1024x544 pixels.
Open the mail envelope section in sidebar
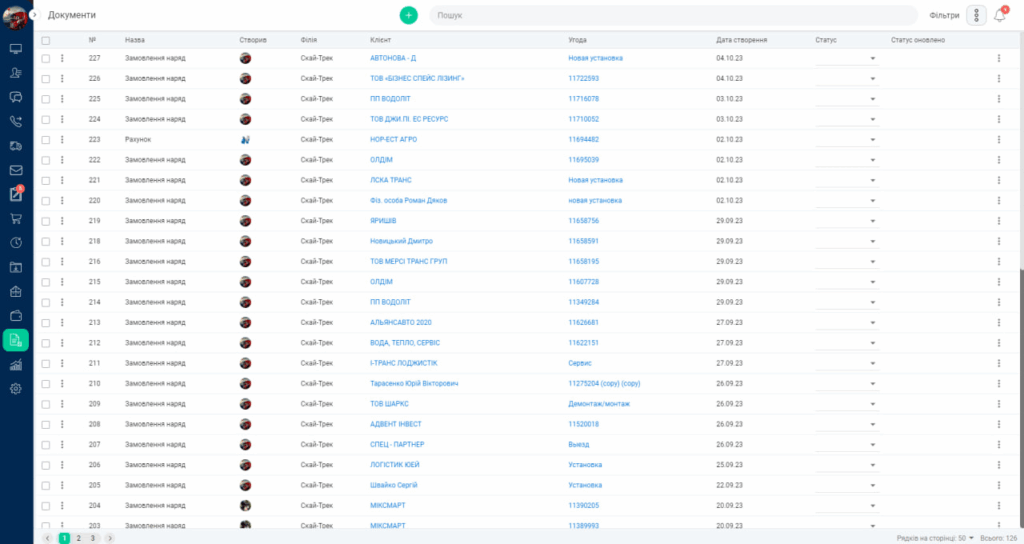point(16,170)
